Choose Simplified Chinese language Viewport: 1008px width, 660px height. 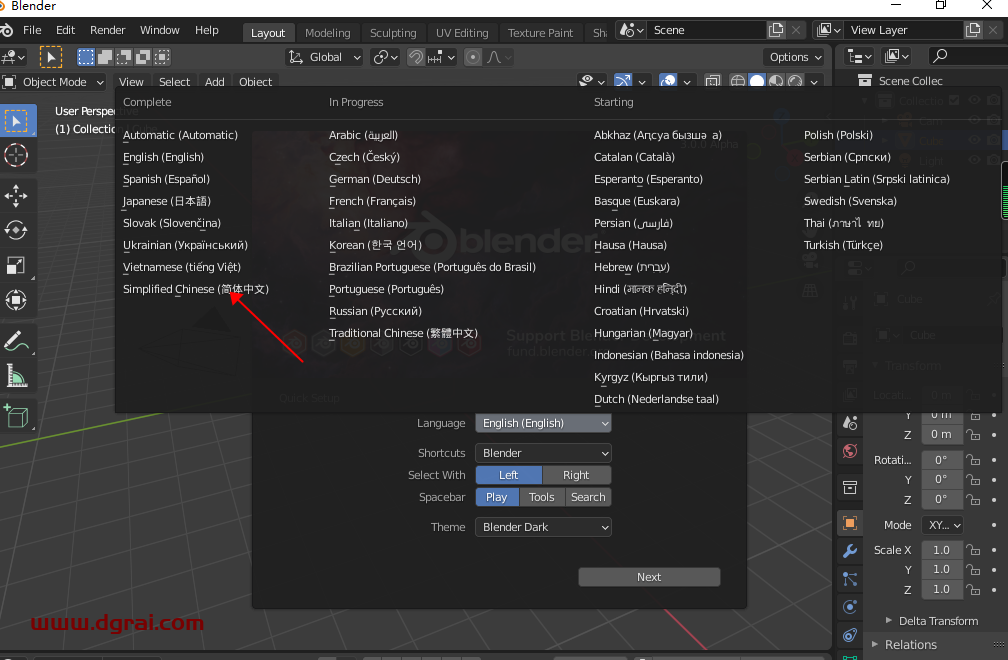click(x=196, y=289)
